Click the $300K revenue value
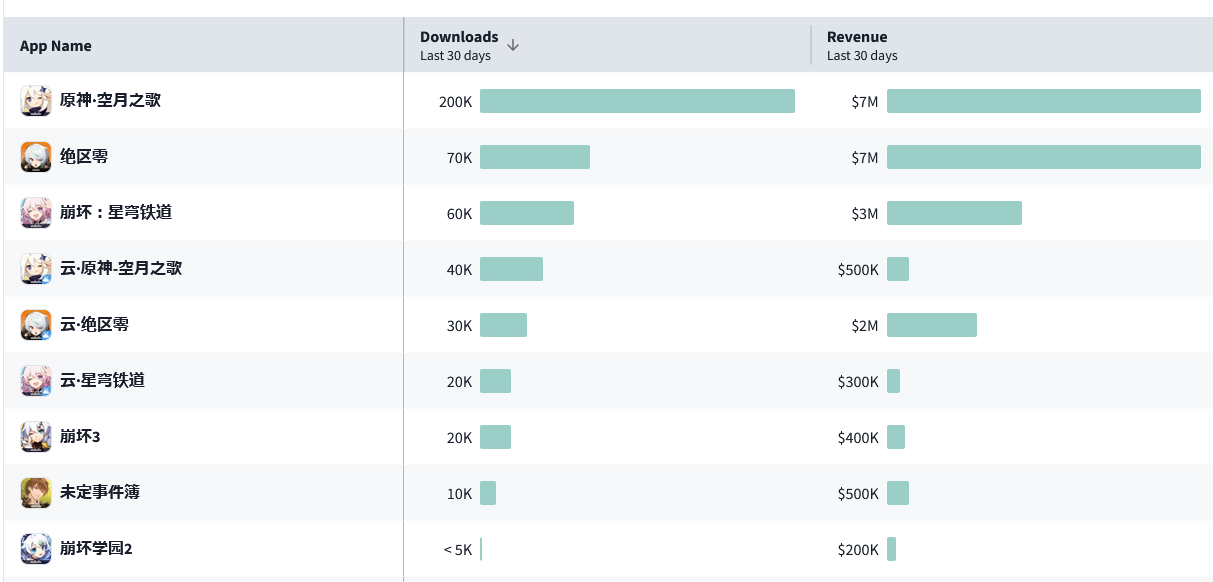The width and height of the screenshot is (1213, 582). point(858,382)
